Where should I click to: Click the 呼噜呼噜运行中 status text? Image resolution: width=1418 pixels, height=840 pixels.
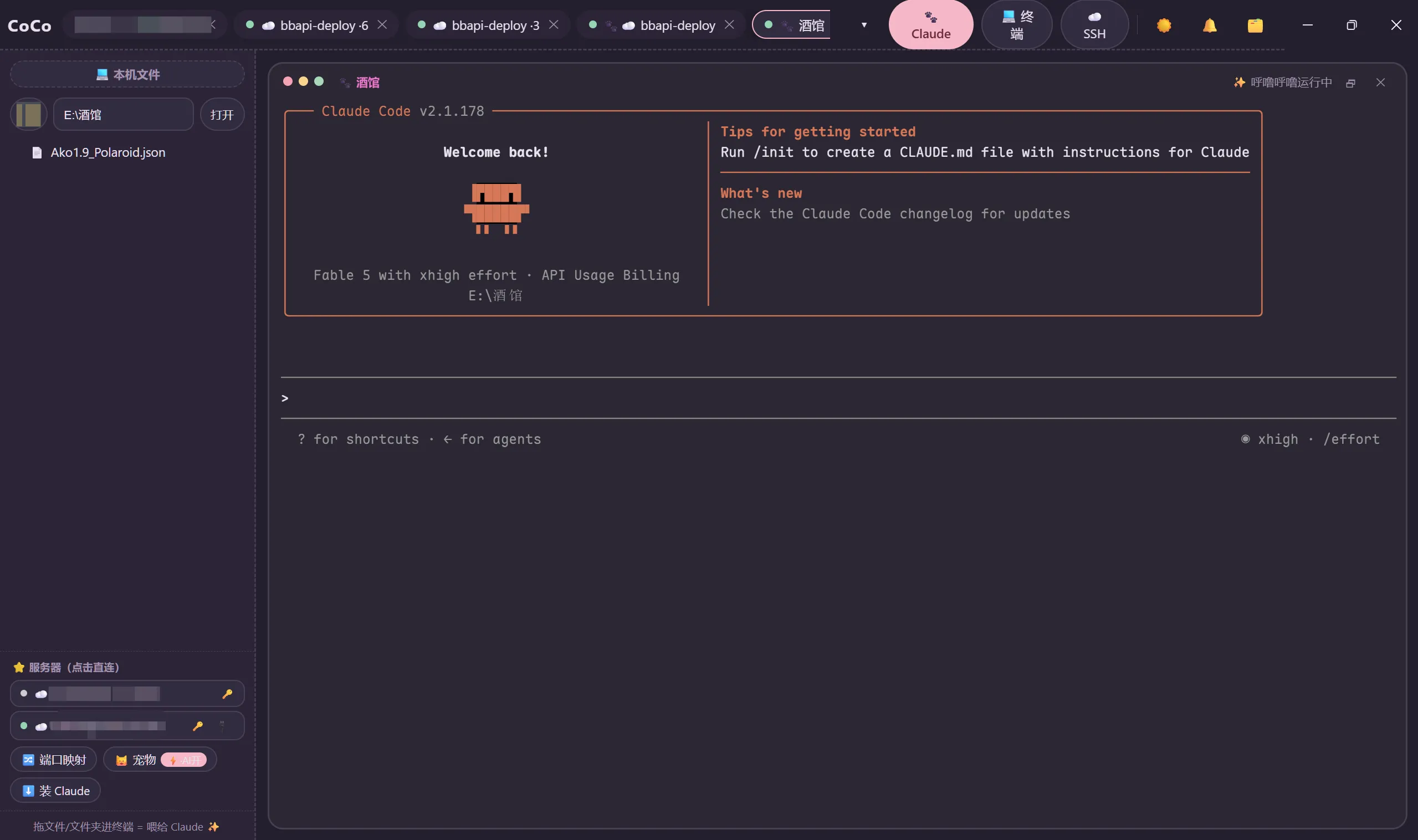tap(1291, 83)
